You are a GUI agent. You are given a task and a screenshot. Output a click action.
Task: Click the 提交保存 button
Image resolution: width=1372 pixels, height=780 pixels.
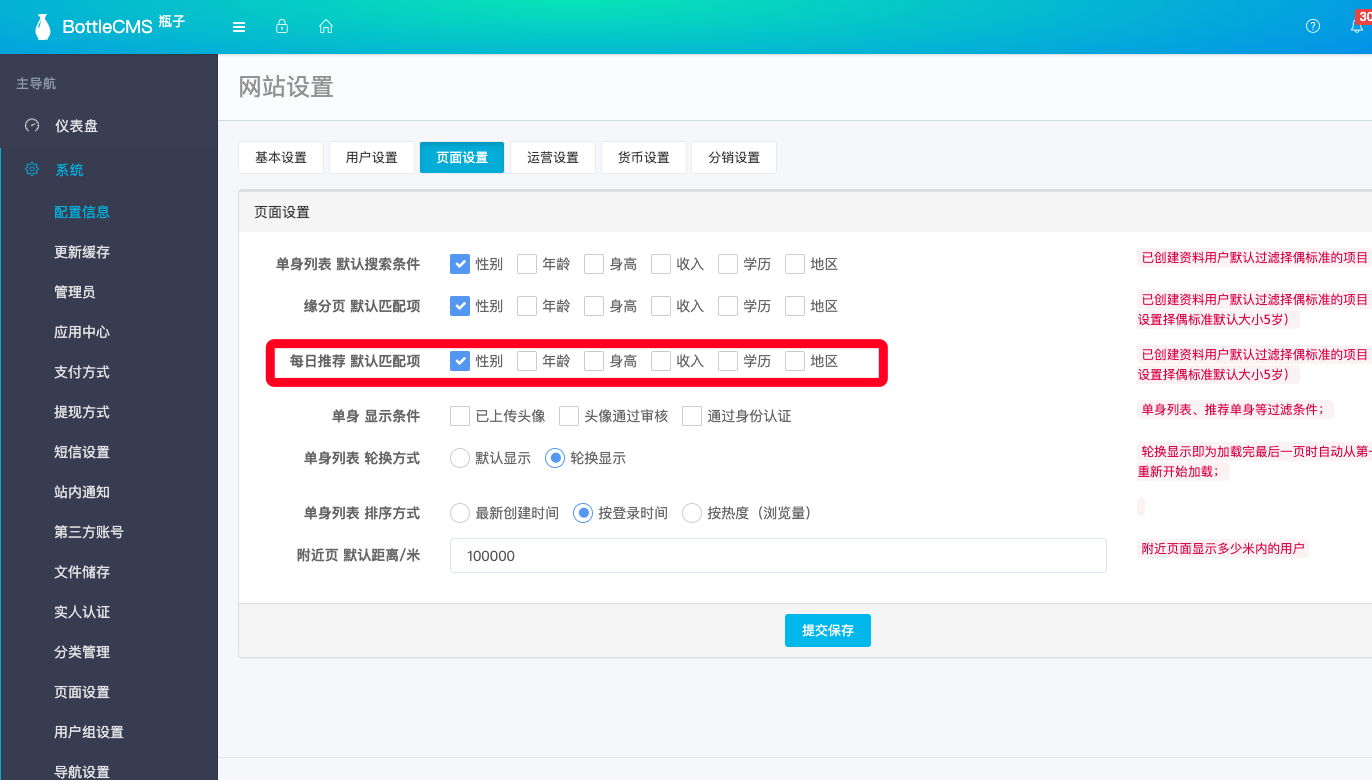[828, 631]
